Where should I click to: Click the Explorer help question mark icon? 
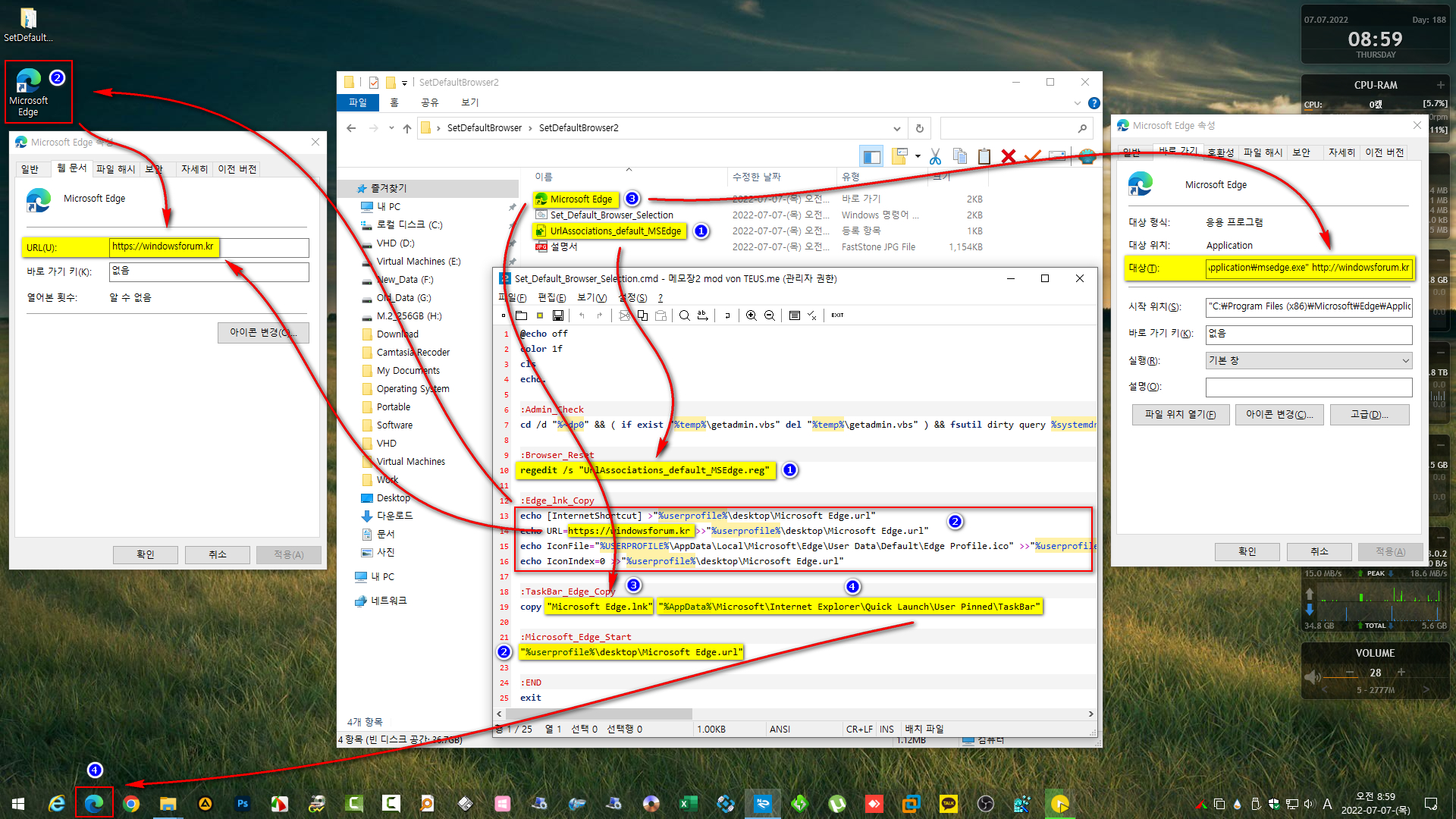click(x=1094, y=103)
